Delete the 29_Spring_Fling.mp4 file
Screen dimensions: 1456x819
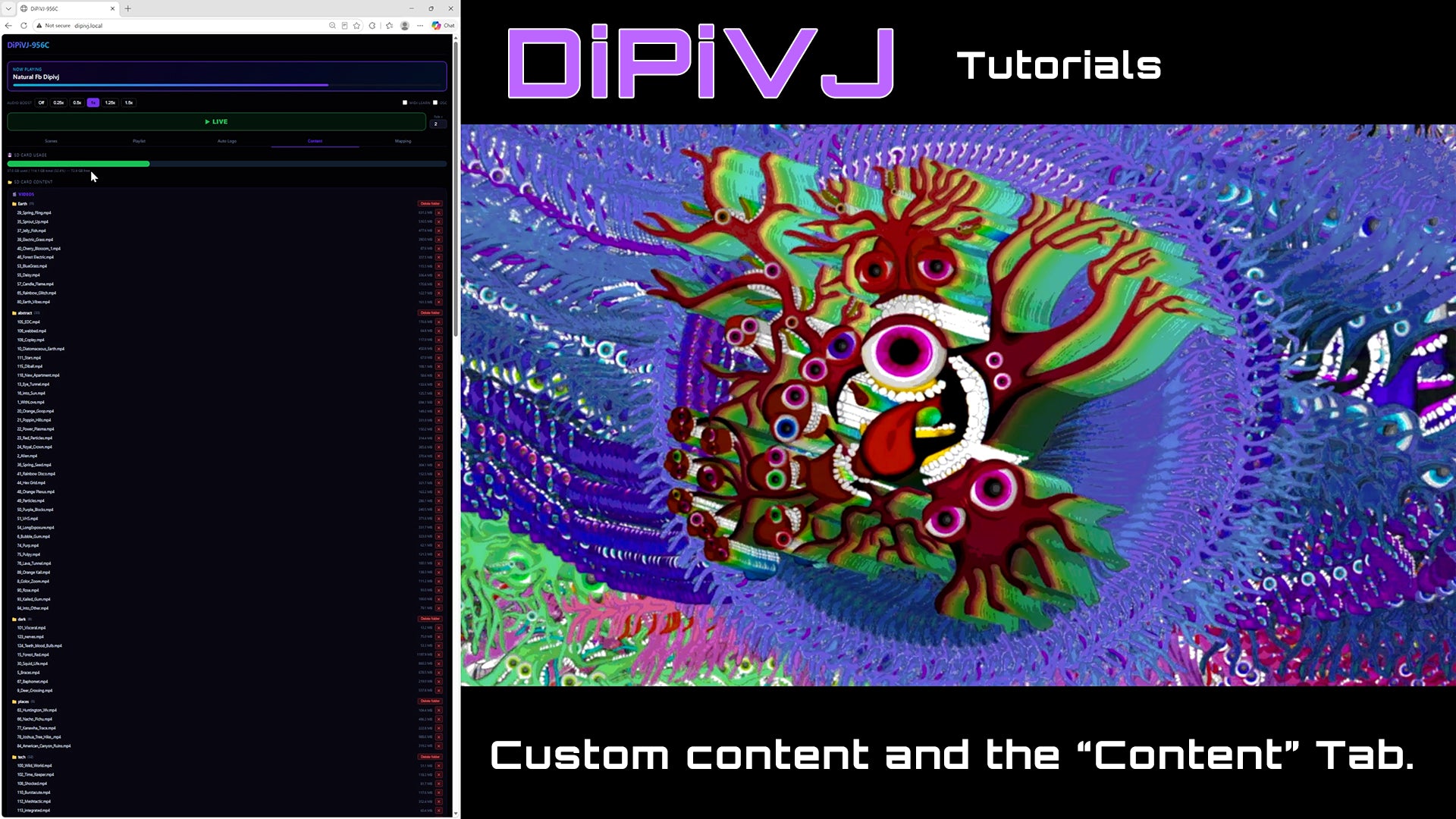(438, 213)
